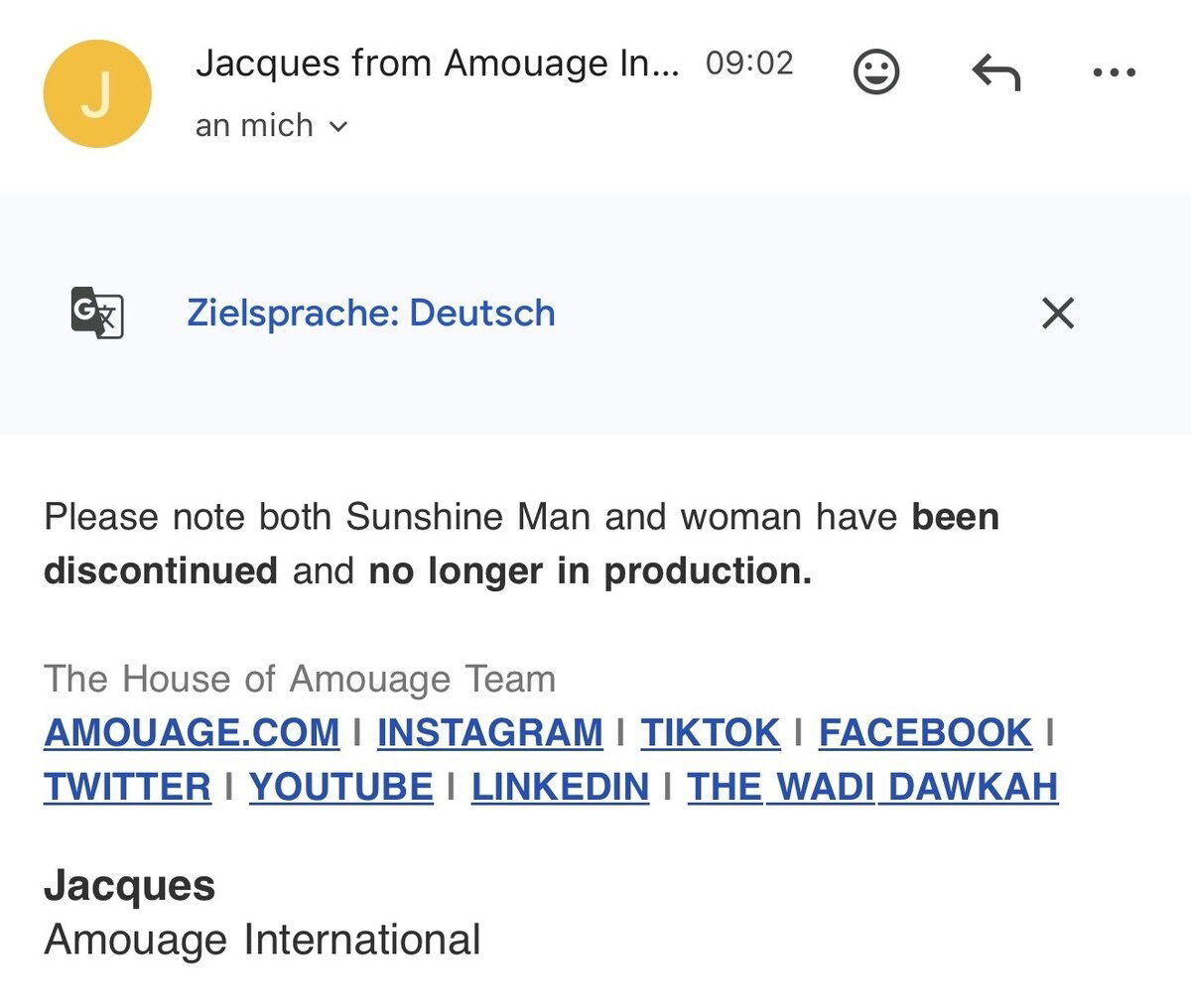
Task: Open the three-dot more options menu
Action: coord(1114,72)
